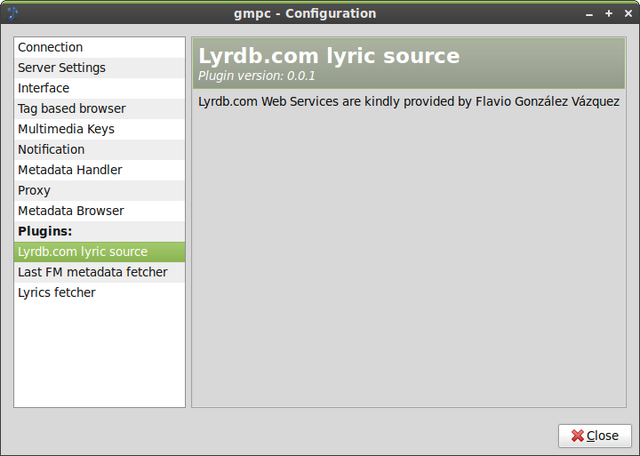Maximize the gmpc Configuration window
Image resolution: width=640 pixels, height=456 pixels.
point(609,13)
